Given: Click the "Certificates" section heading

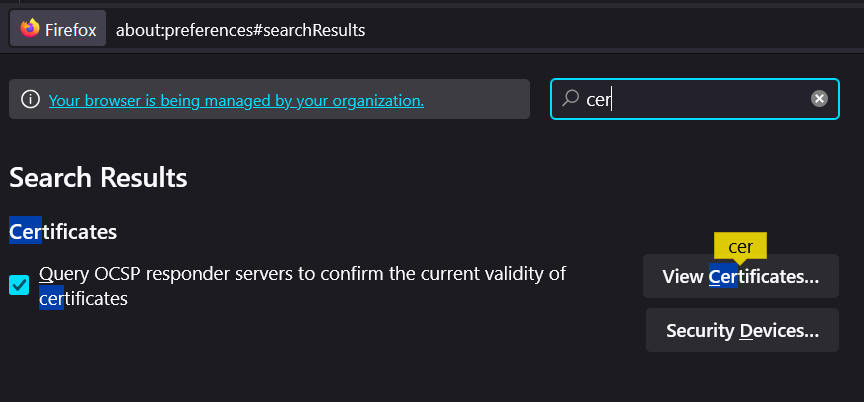Looking at the screenshot, I should point(63,232).
